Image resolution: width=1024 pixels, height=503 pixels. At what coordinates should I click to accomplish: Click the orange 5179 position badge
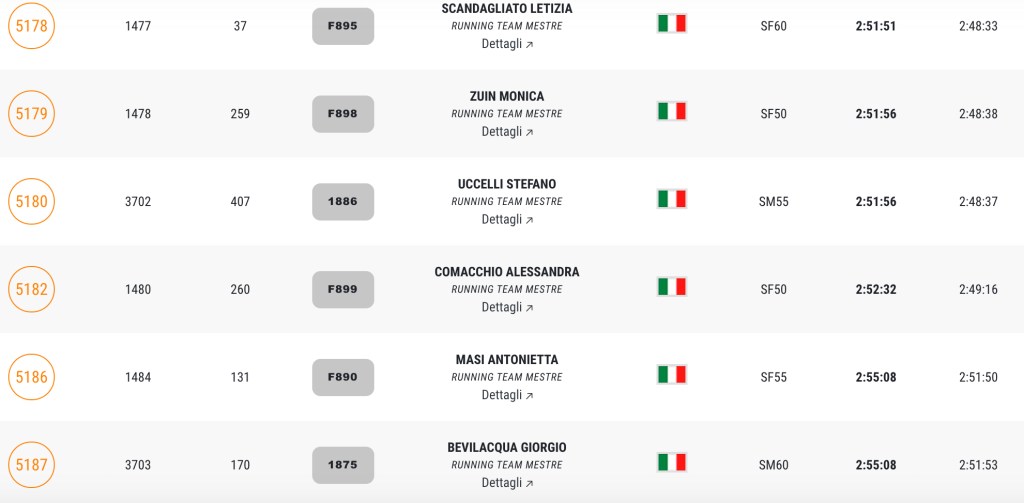coord(31,114)
